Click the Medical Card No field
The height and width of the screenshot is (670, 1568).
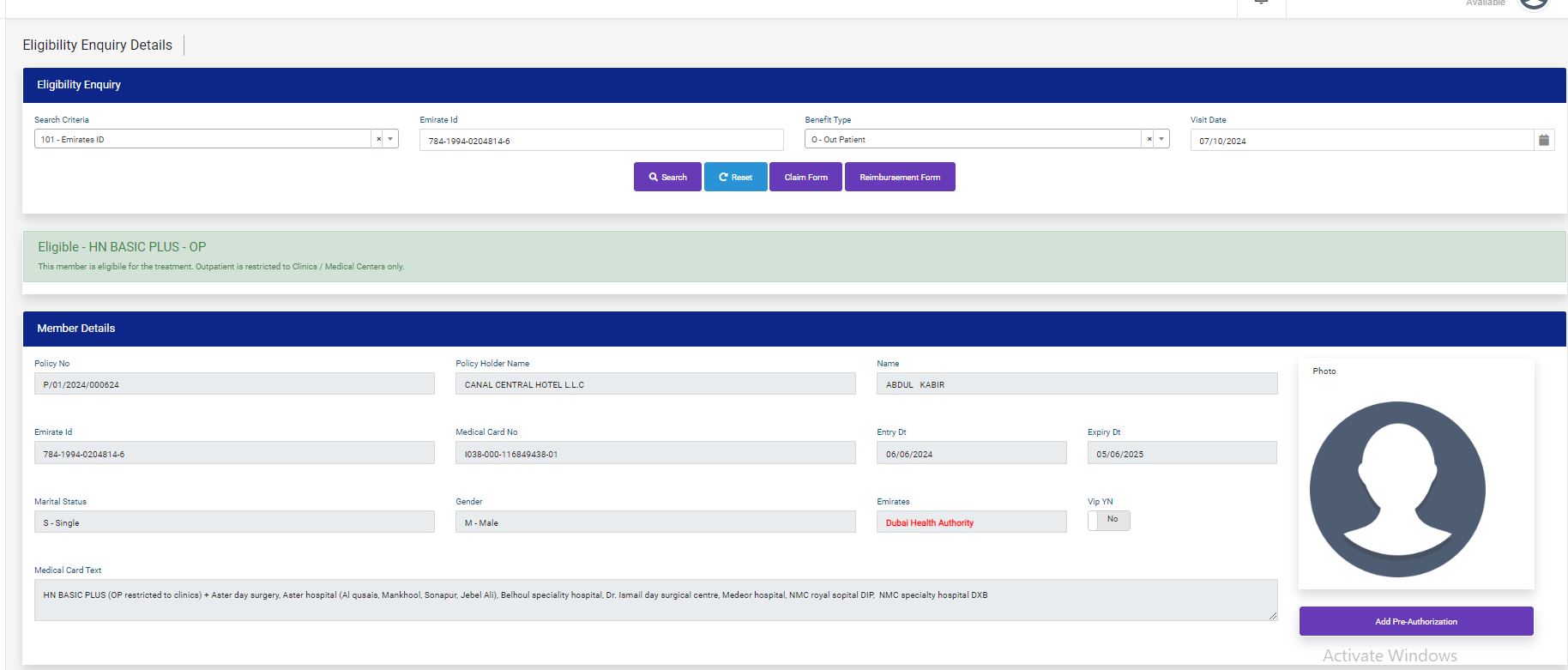coord(655,454)
